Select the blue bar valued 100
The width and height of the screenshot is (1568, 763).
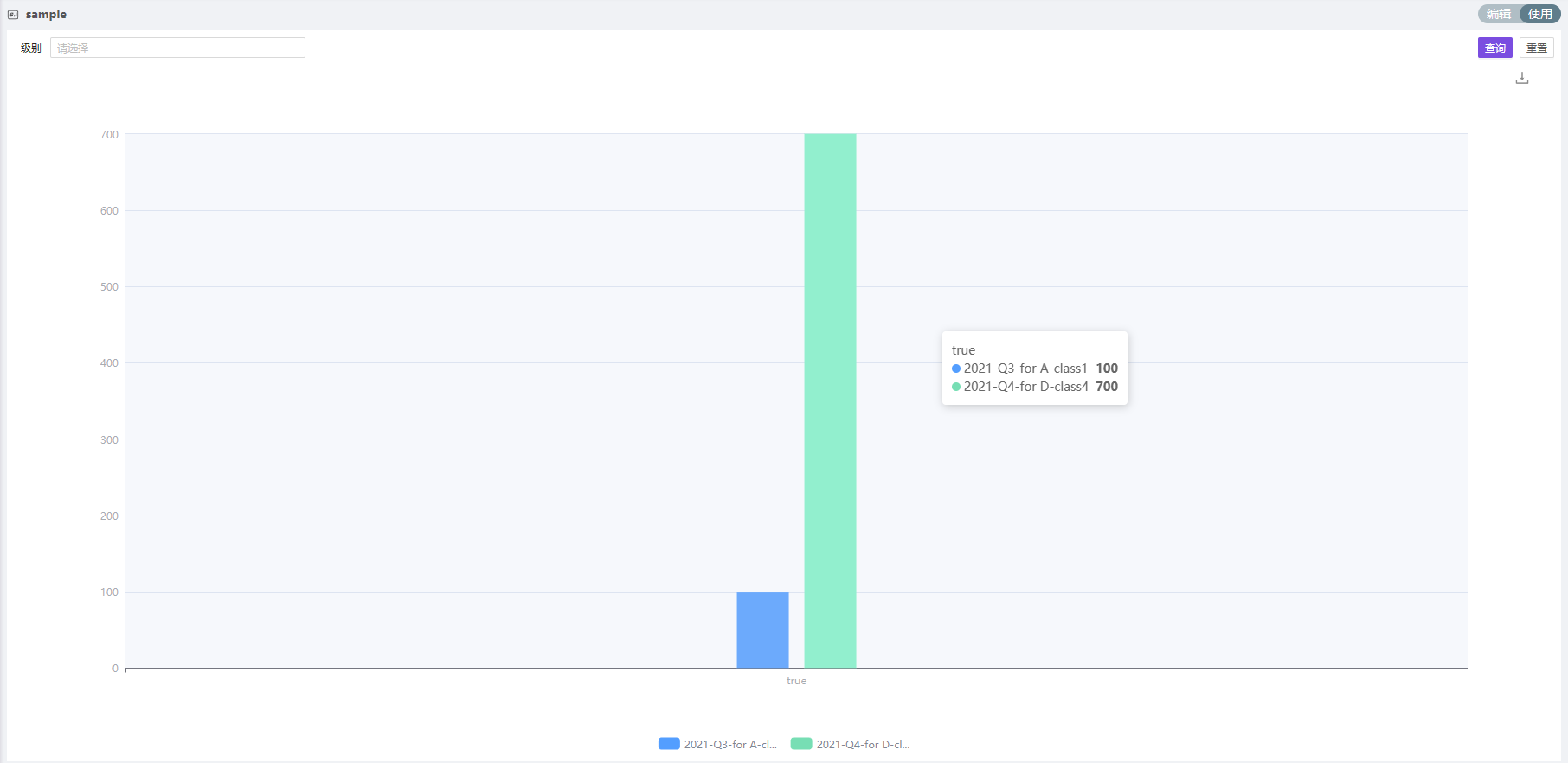click(x=762, y=630)
